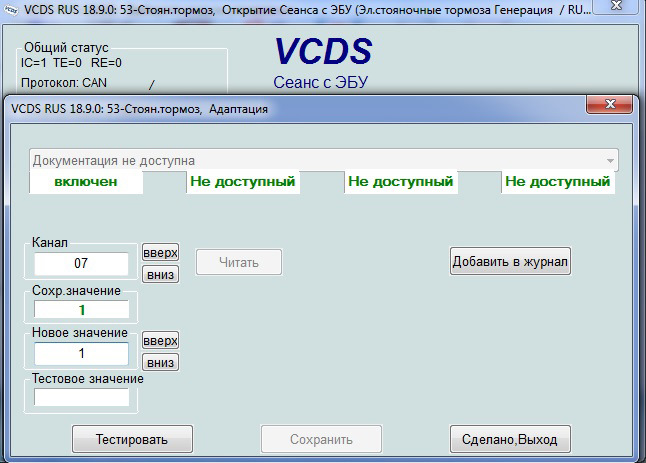Click the "Читать" button
646x463 pixels.
coord(239,262)
